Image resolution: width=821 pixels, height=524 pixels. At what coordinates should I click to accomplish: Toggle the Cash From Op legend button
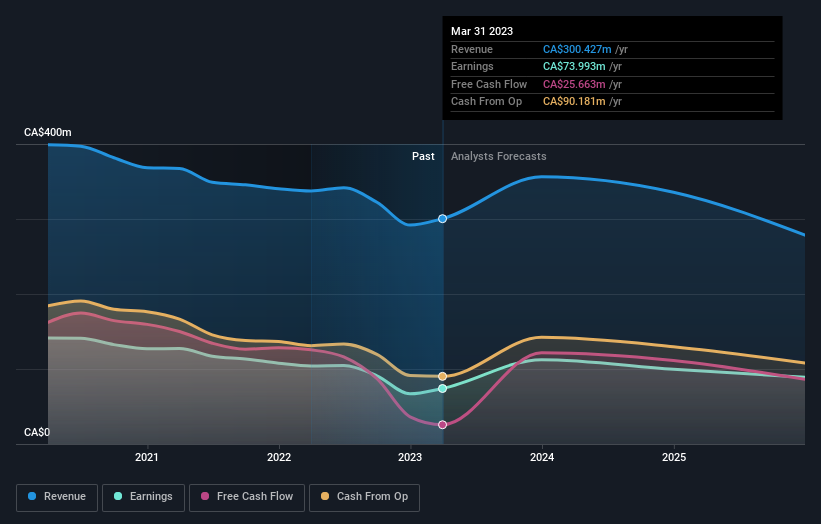tap(364, 497)
